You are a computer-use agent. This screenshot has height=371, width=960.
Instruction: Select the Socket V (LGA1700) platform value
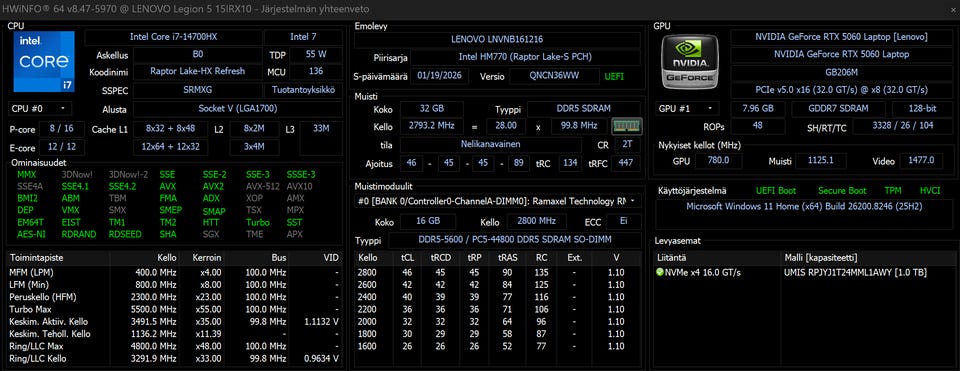[x=238, y=109]
